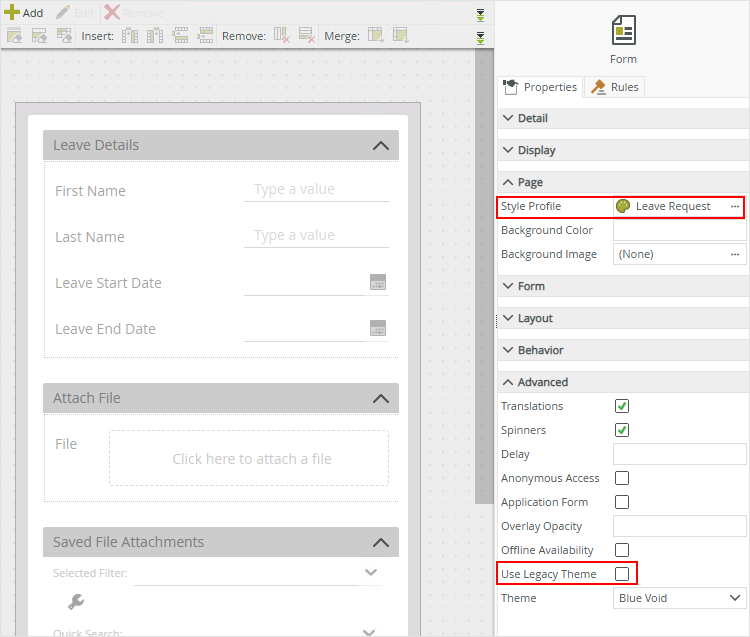750x637 pixels.
Task: Click the Merge cell right icon
Action: tap(376, 36)
